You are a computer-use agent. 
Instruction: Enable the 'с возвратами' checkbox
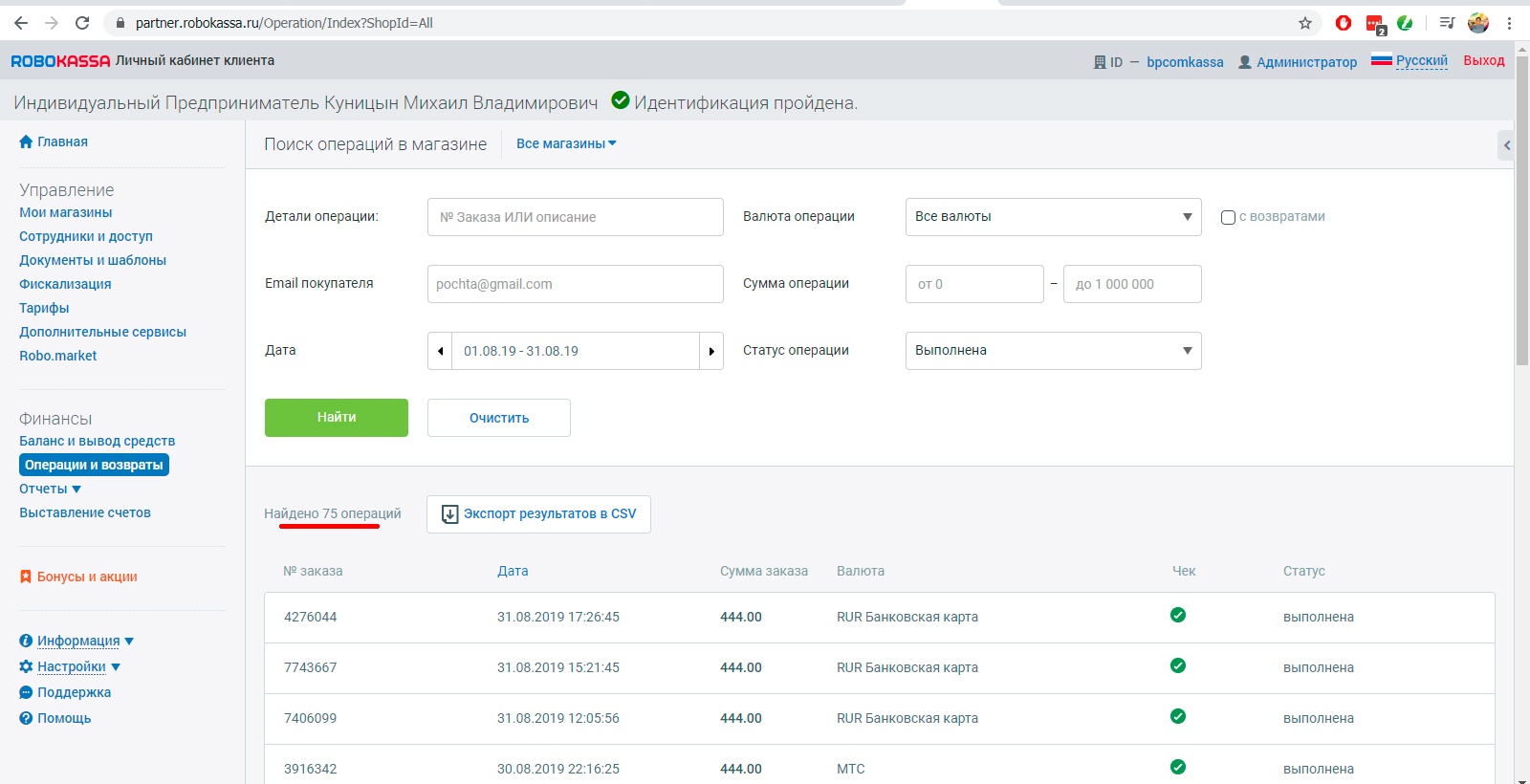[x=1228, y=217]
